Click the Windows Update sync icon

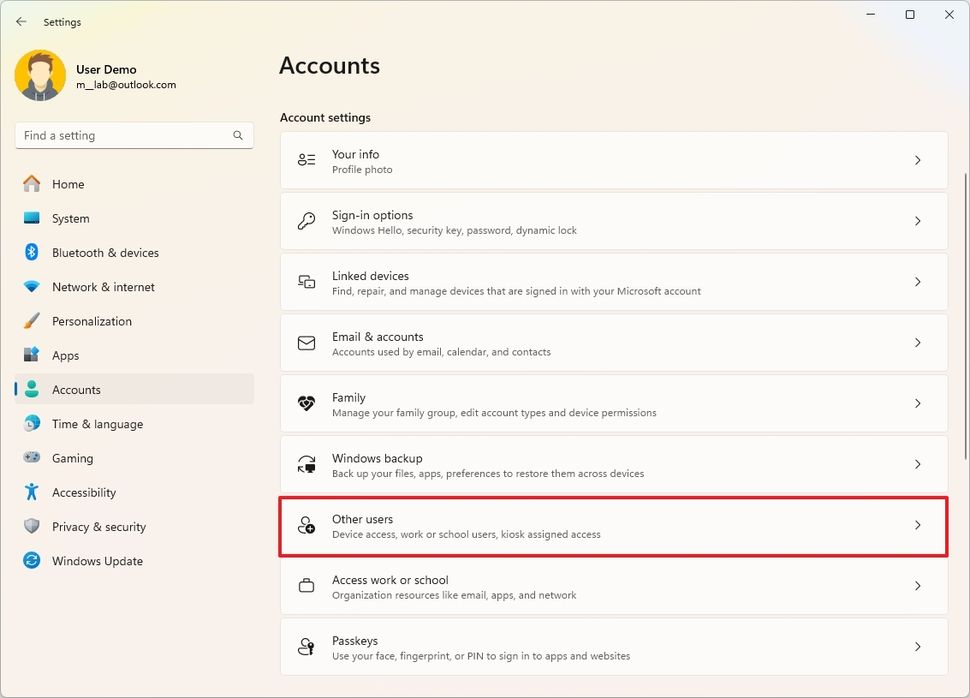(x=32, y=561)
